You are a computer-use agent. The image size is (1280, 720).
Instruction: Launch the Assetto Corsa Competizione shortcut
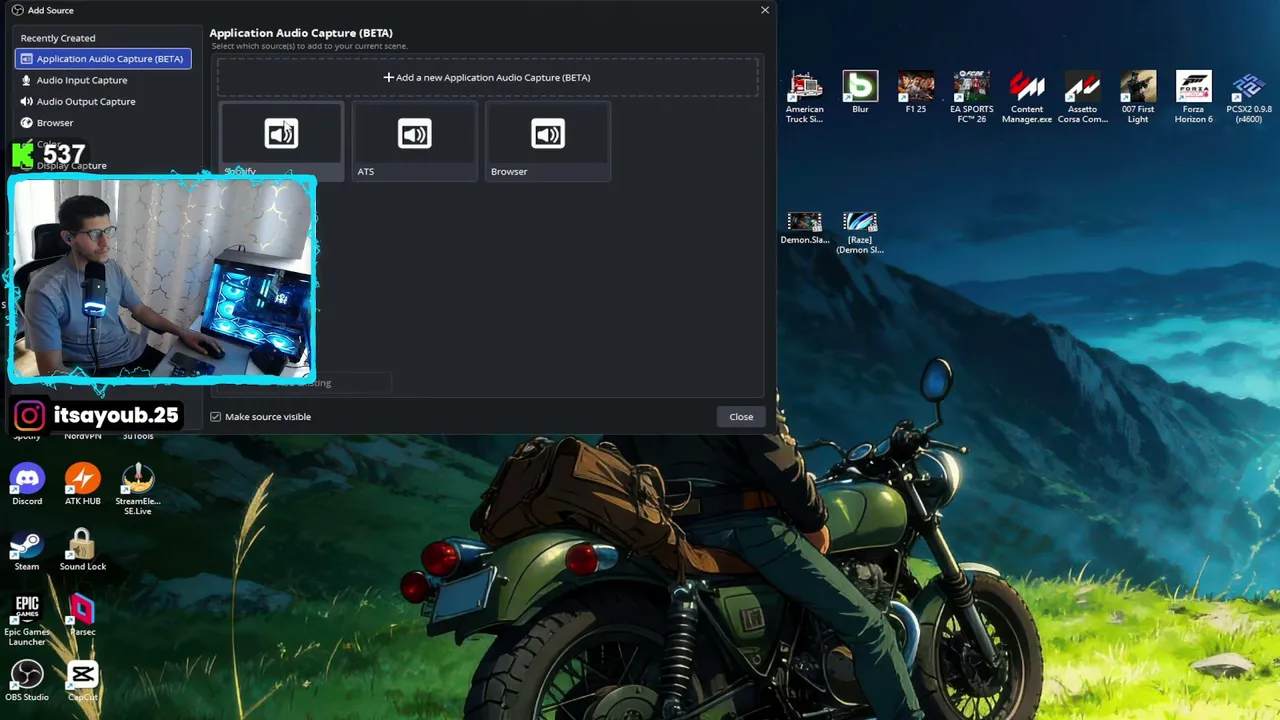point(1083,97)
